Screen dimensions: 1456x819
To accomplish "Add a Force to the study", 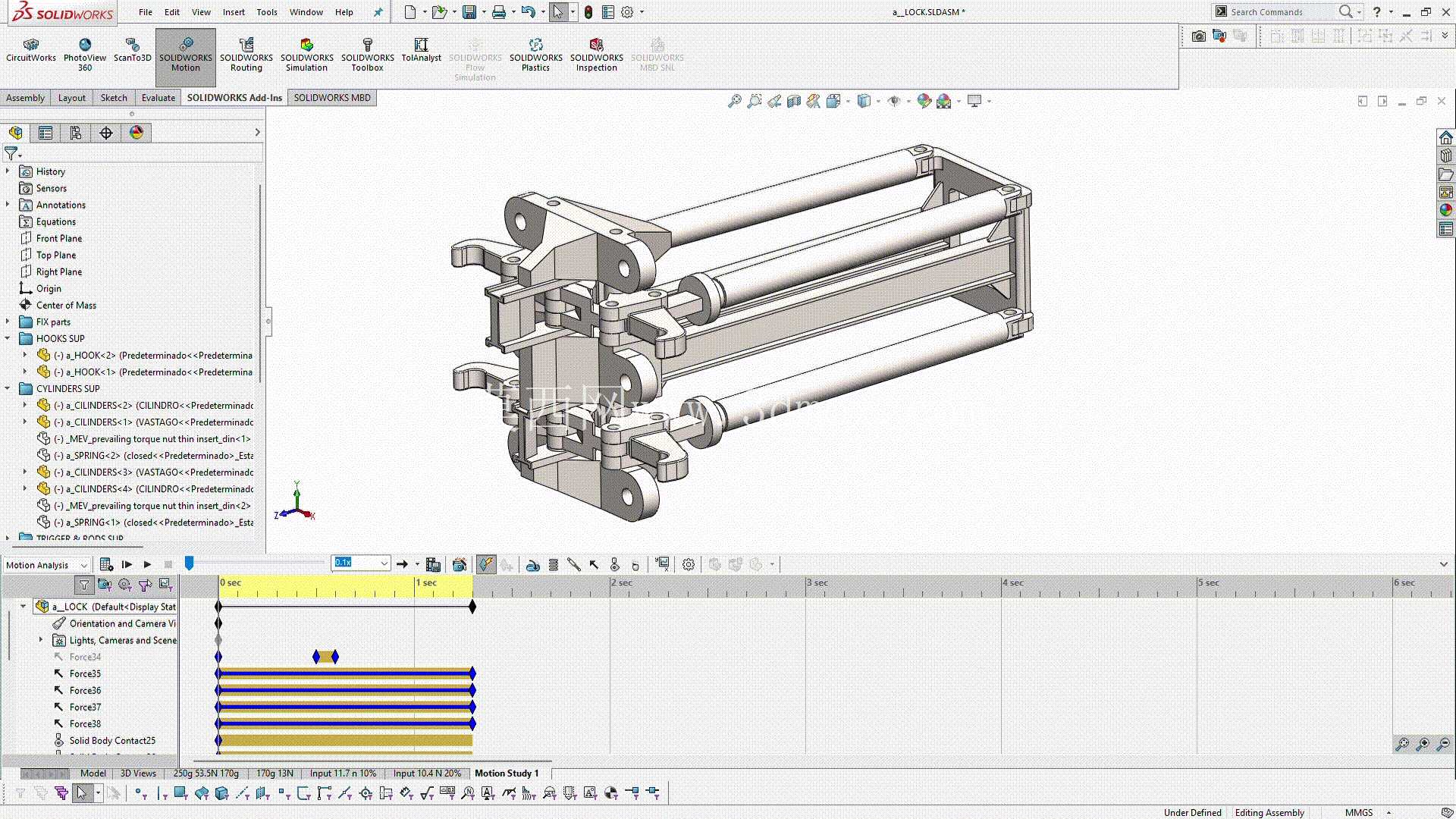I will point(594,564).
